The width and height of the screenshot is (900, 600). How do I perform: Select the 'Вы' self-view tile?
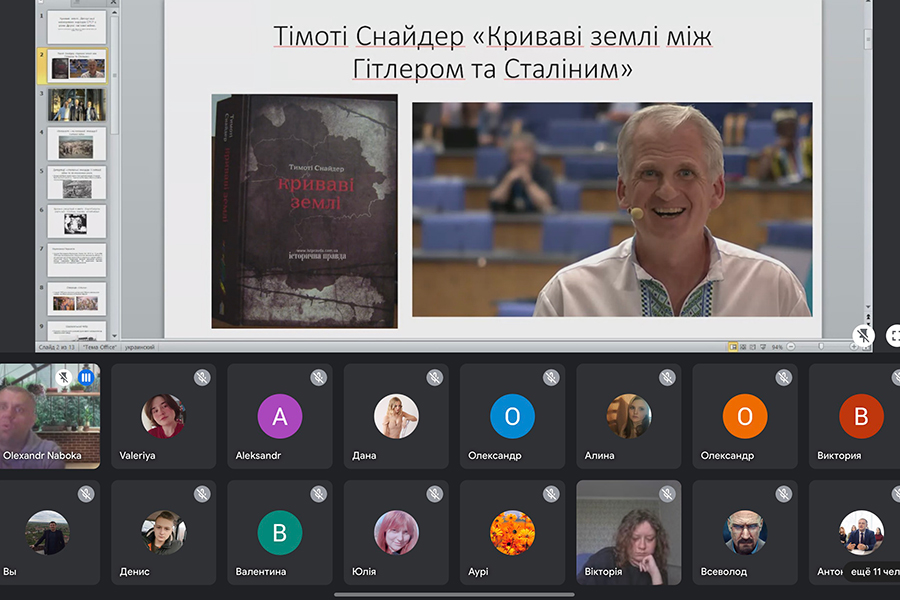pyautogui.click(x=50, y=532)
